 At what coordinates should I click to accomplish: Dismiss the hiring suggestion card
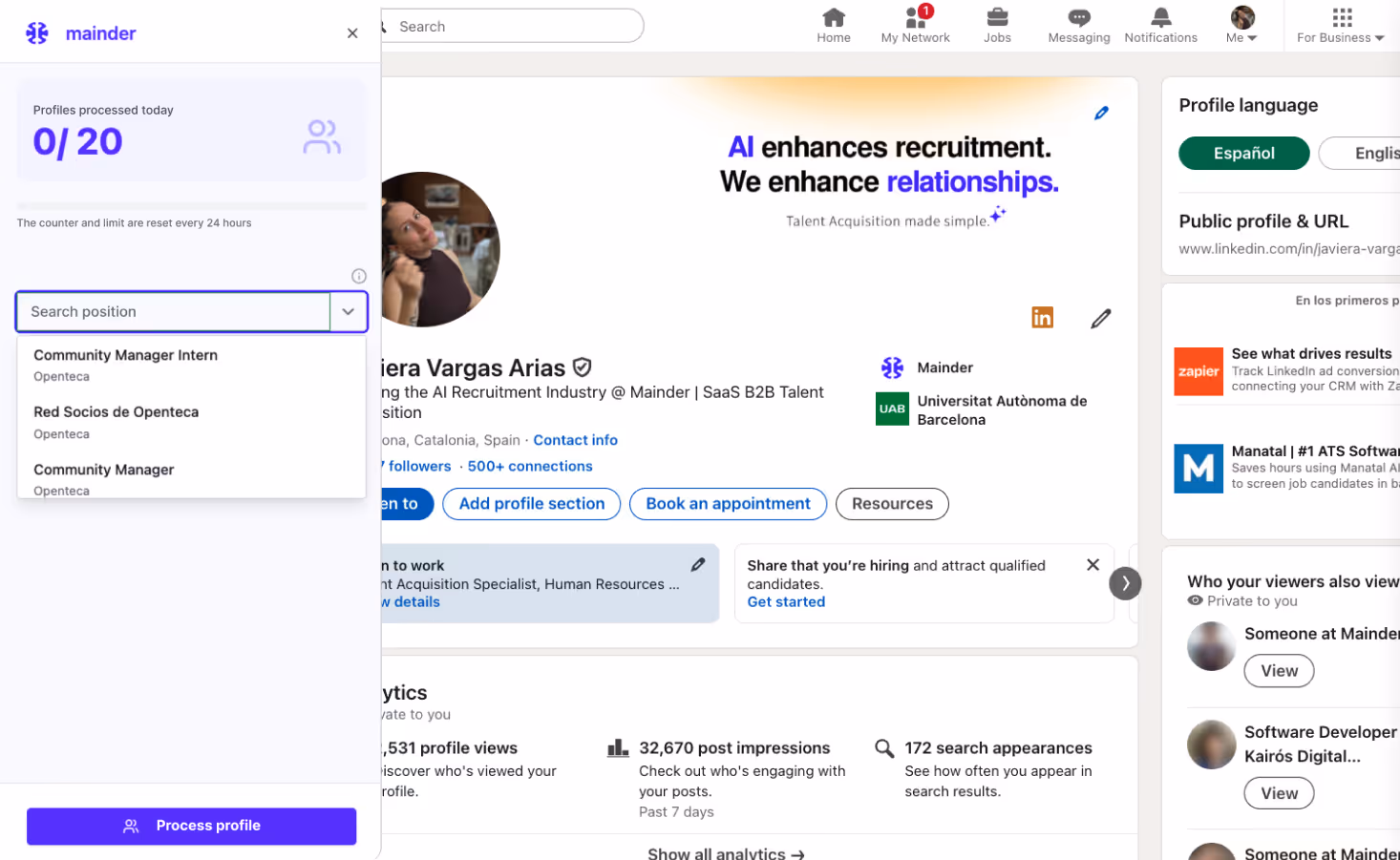point(1092,565)
